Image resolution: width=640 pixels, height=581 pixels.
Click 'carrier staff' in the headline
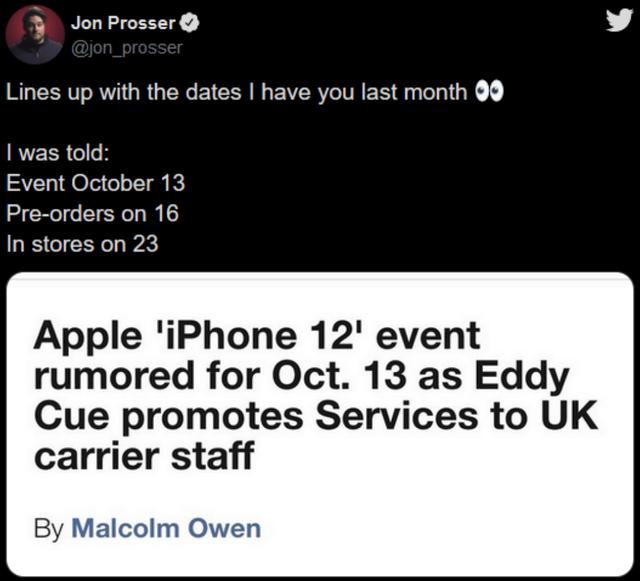tap(144, 455)
